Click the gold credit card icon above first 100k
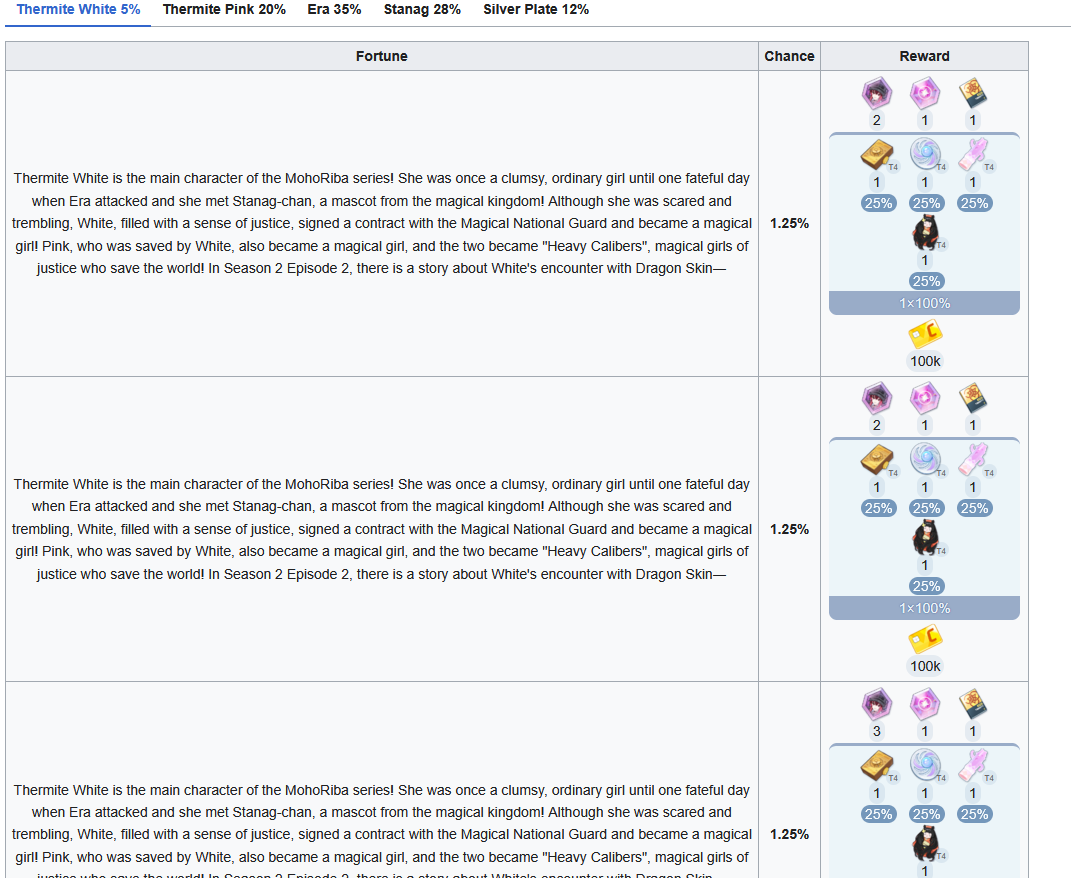This screenshot has height=878, width=1071. 925,334
